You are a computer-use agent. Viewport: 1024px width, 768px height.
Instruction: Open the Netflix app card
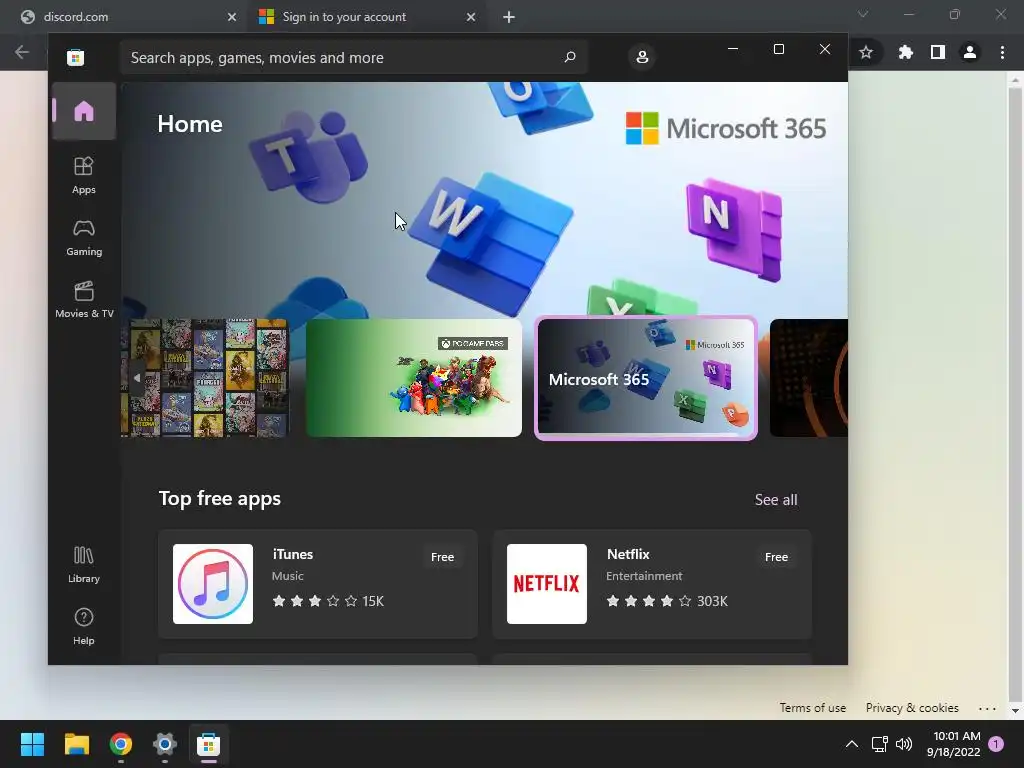(x=652, y=584)
